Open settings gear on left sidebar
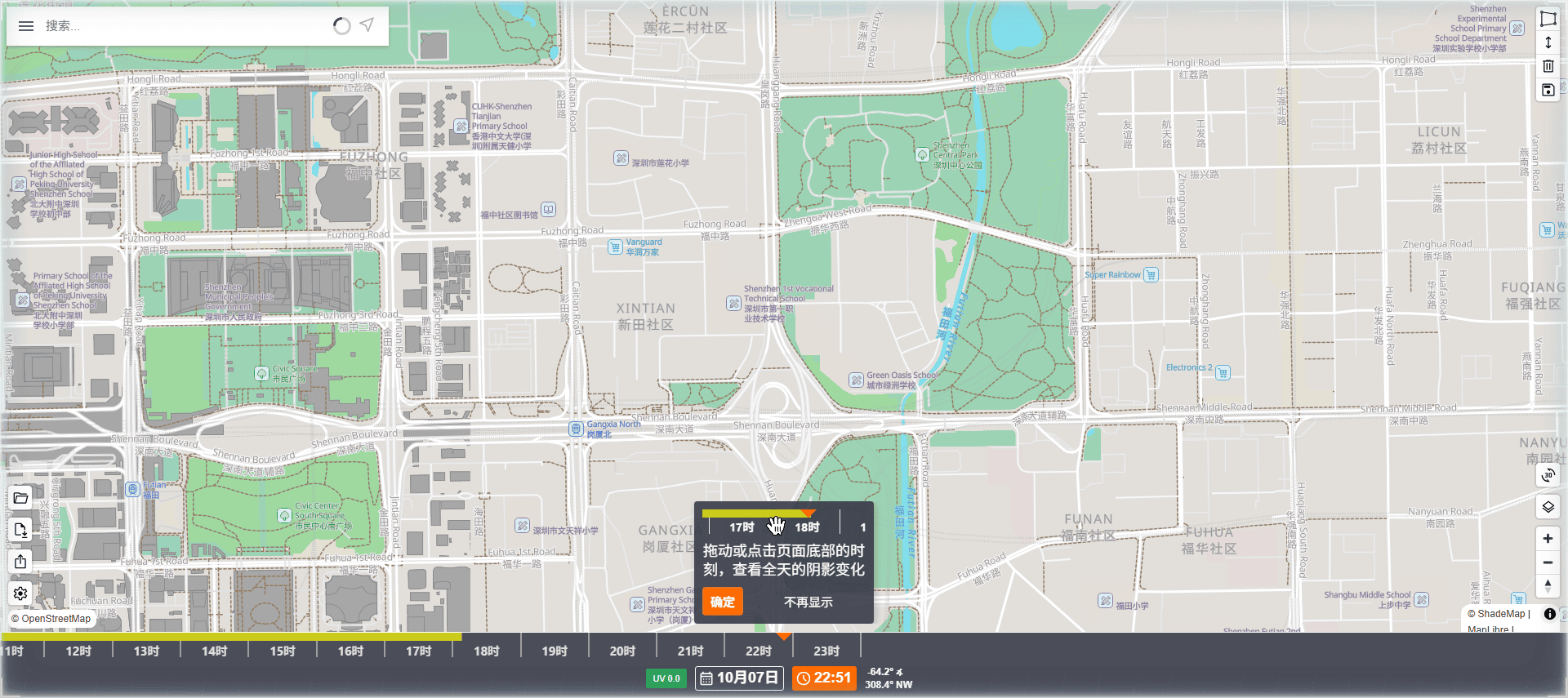 [x=21, y=594]
